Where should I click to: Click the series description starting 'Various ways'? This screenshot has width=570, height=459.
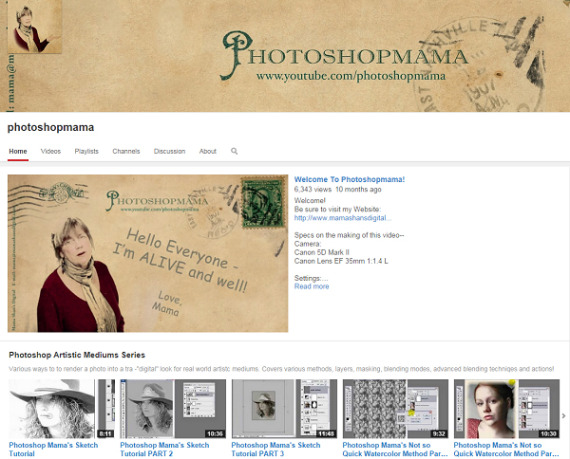point(281,369)
